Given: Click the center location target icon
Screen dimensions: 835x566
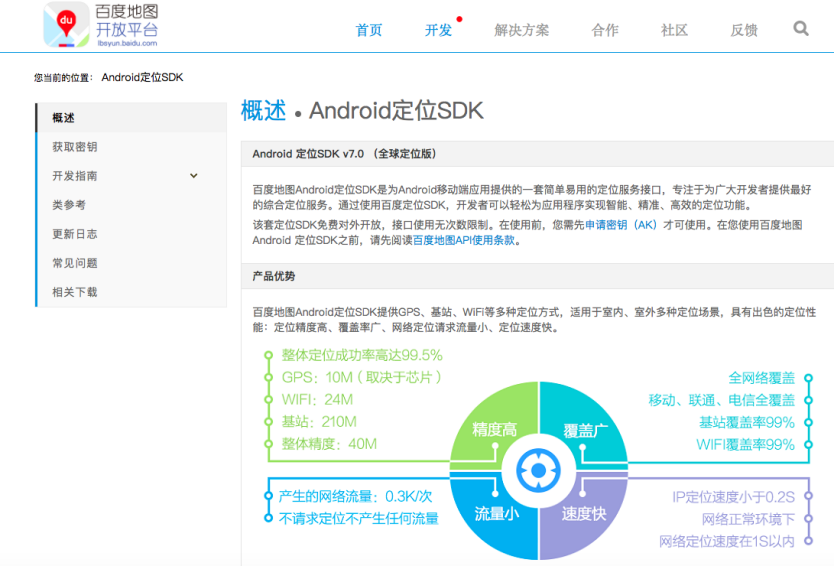Looking at the screenshot, I should point(538,471).
